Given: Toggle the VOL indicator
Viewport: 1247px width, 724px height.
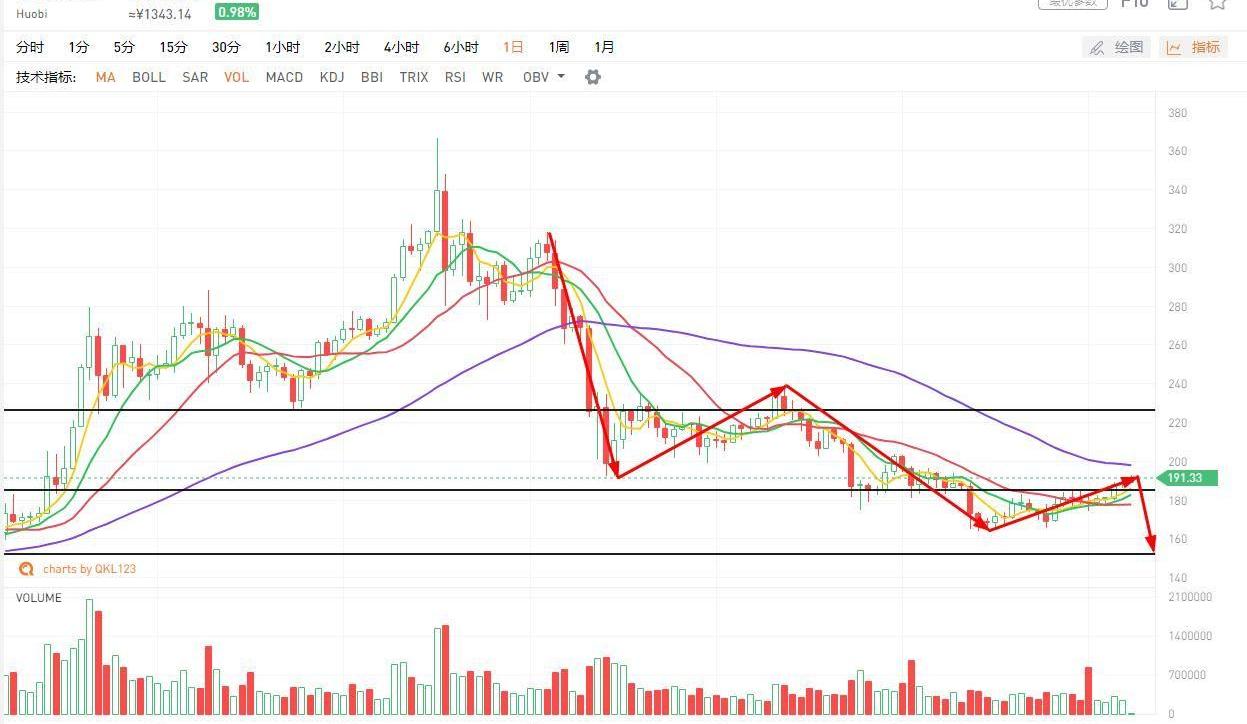Looking at the screenshot, I should 236,77.
